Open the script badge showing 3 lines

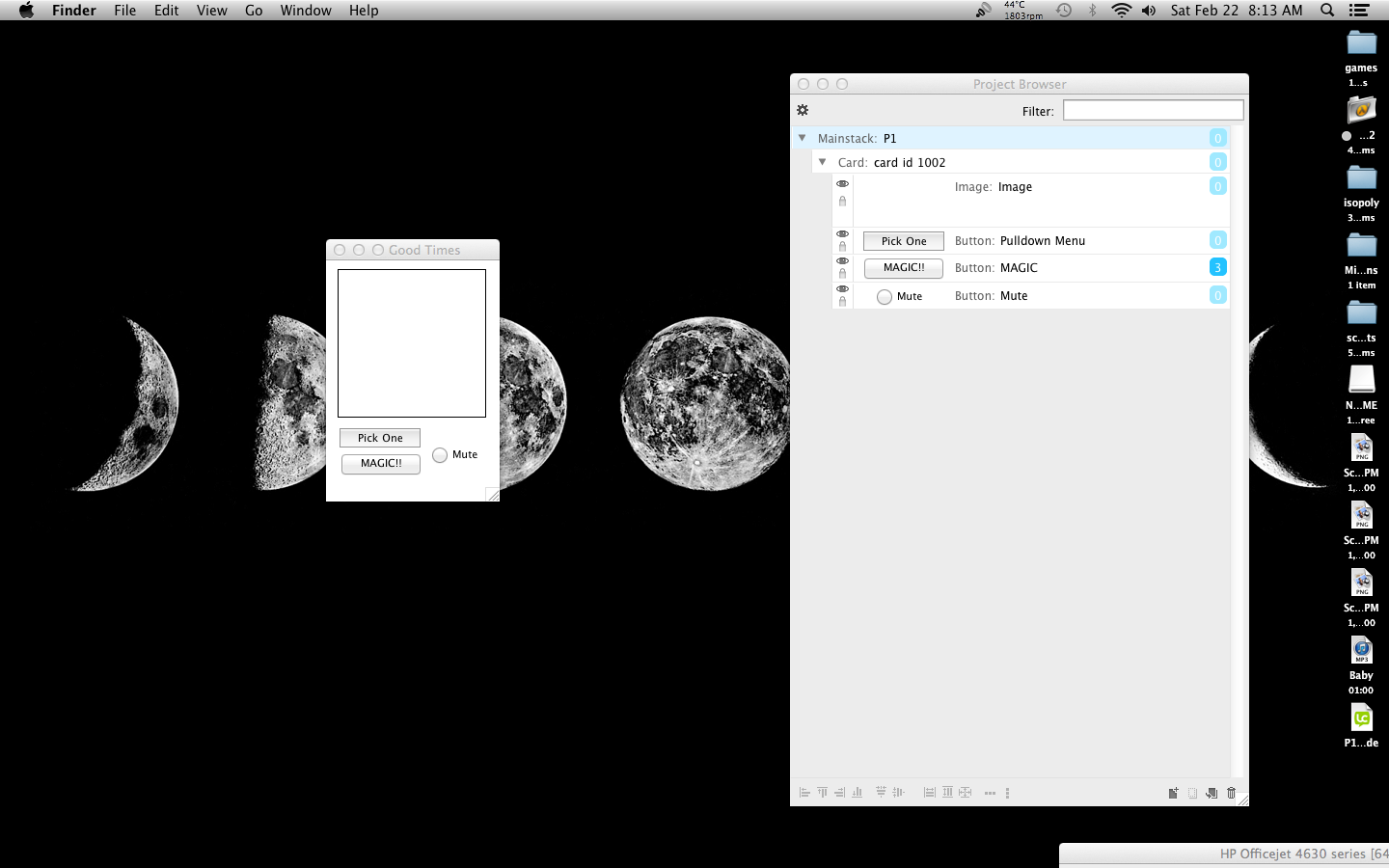(1217, 267)
